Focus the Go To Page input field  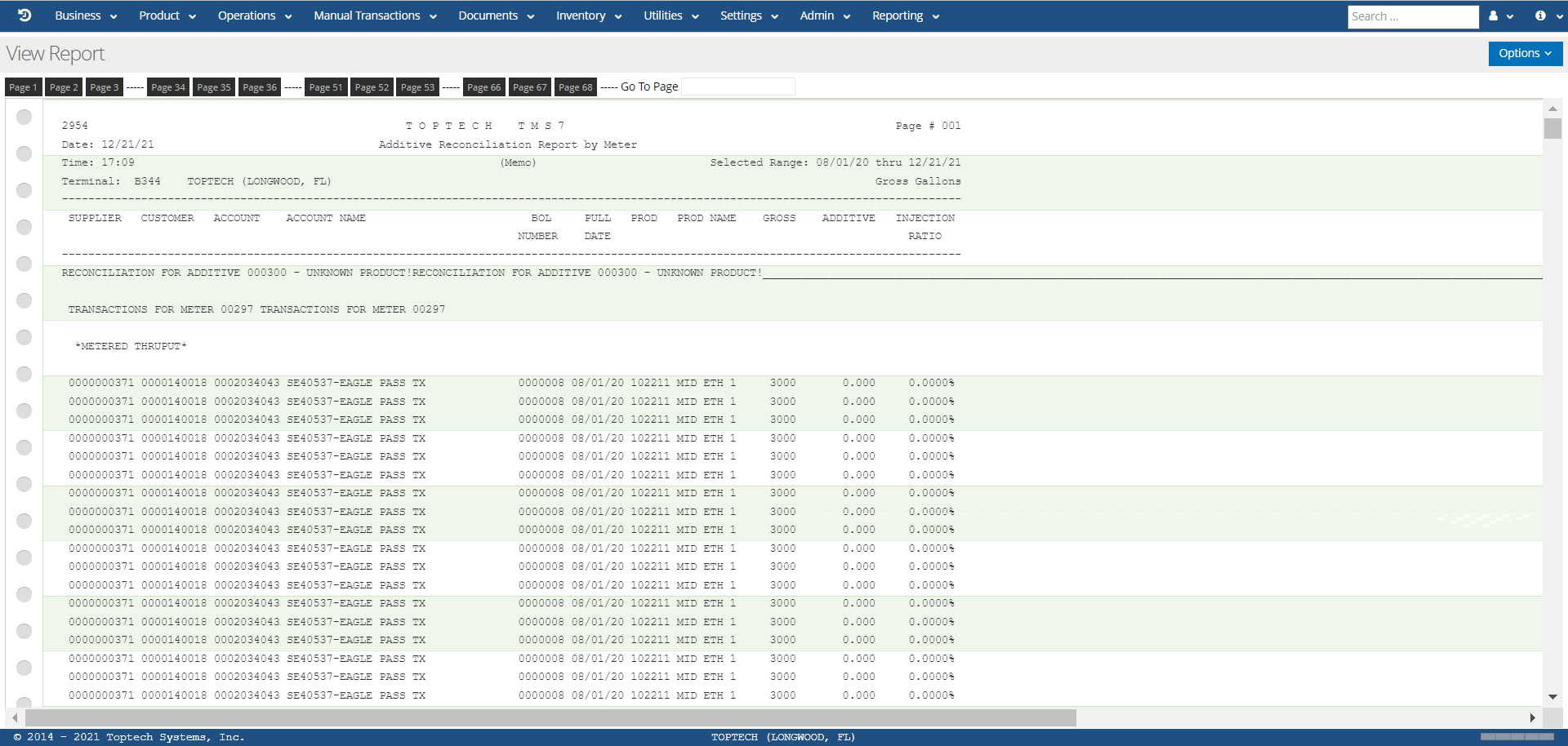pyautogui.click(x=738, y=87)
